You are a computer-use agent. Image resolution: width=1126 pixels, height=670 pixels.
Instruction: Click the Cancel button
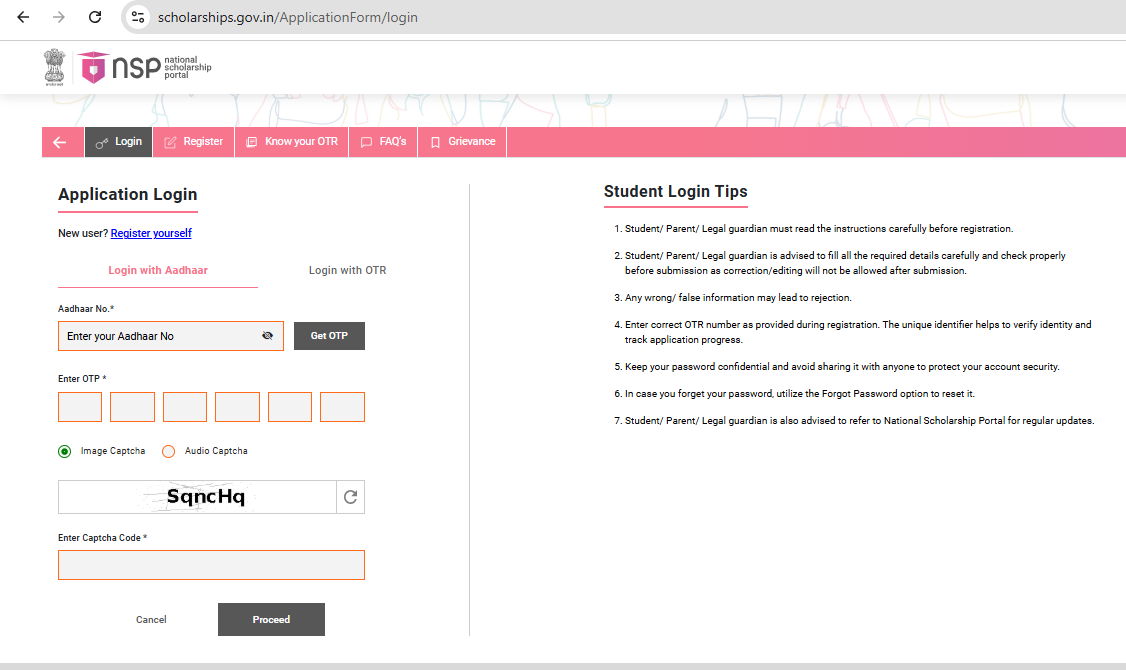(151, 620)
